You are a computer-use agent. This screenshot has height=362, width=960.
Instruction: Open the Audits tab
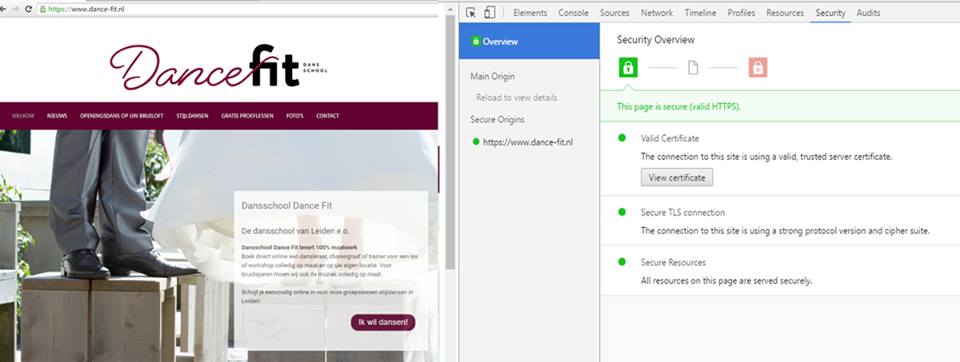pyautogui.click(x=868, y=13)
